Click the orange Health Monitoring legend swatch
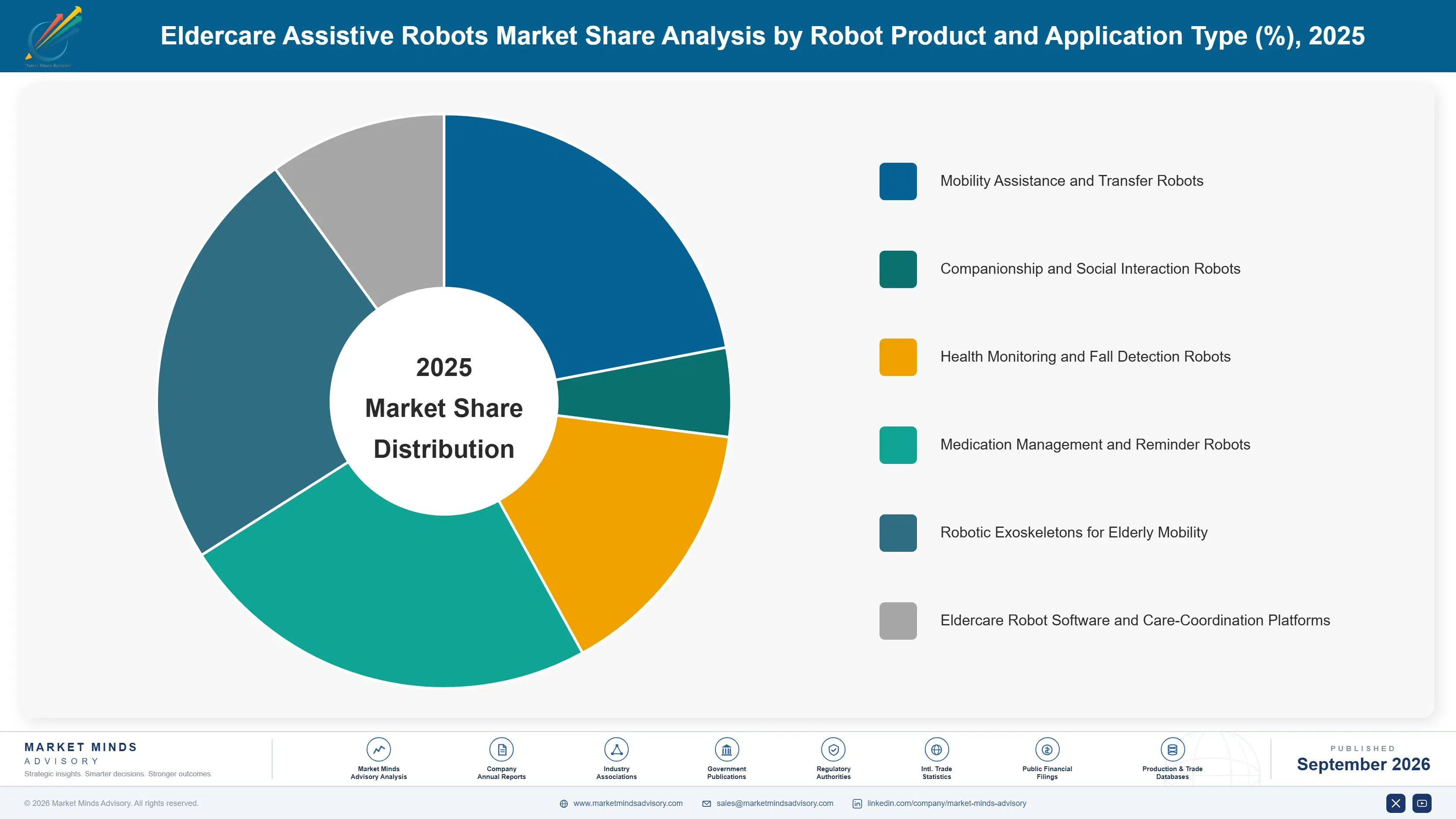The image size is (1456, 819). [x=897, y=357]
